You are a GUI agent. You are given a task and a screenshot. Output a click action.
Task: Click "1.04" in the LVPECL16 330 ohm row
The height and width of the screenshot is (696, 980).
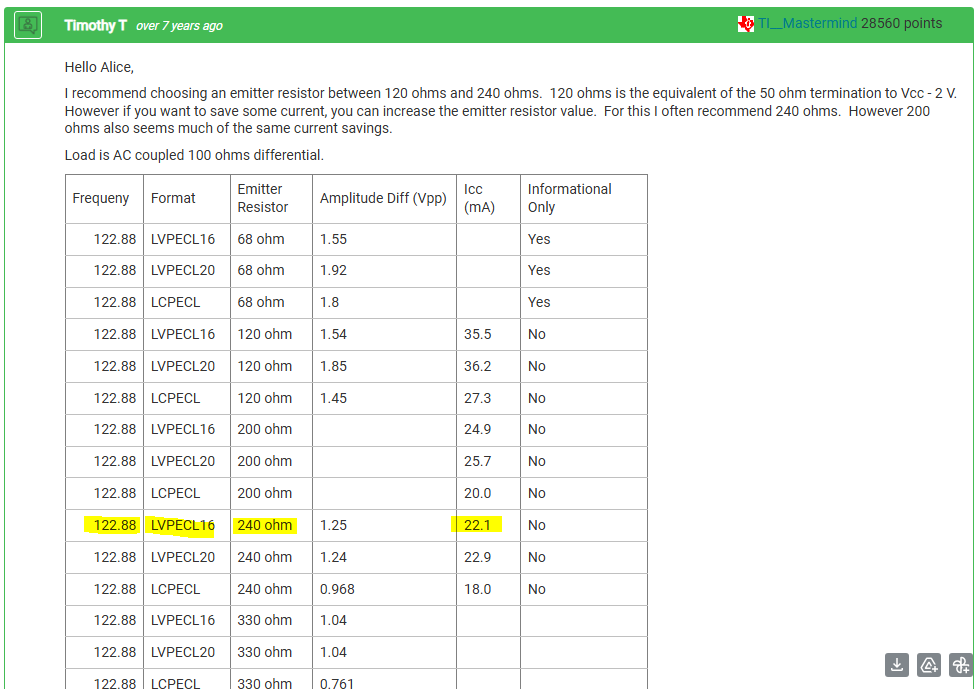(x=333, y=620)
